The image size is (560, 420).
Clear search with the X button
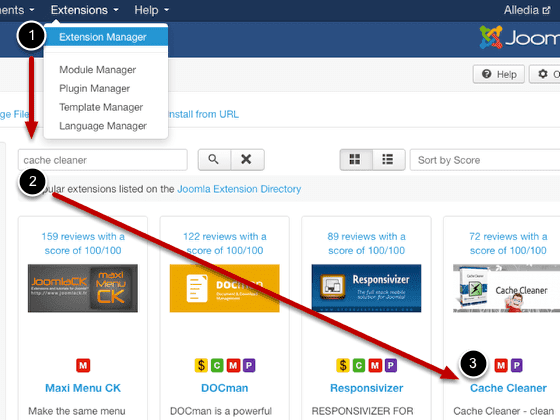point(247,160)
